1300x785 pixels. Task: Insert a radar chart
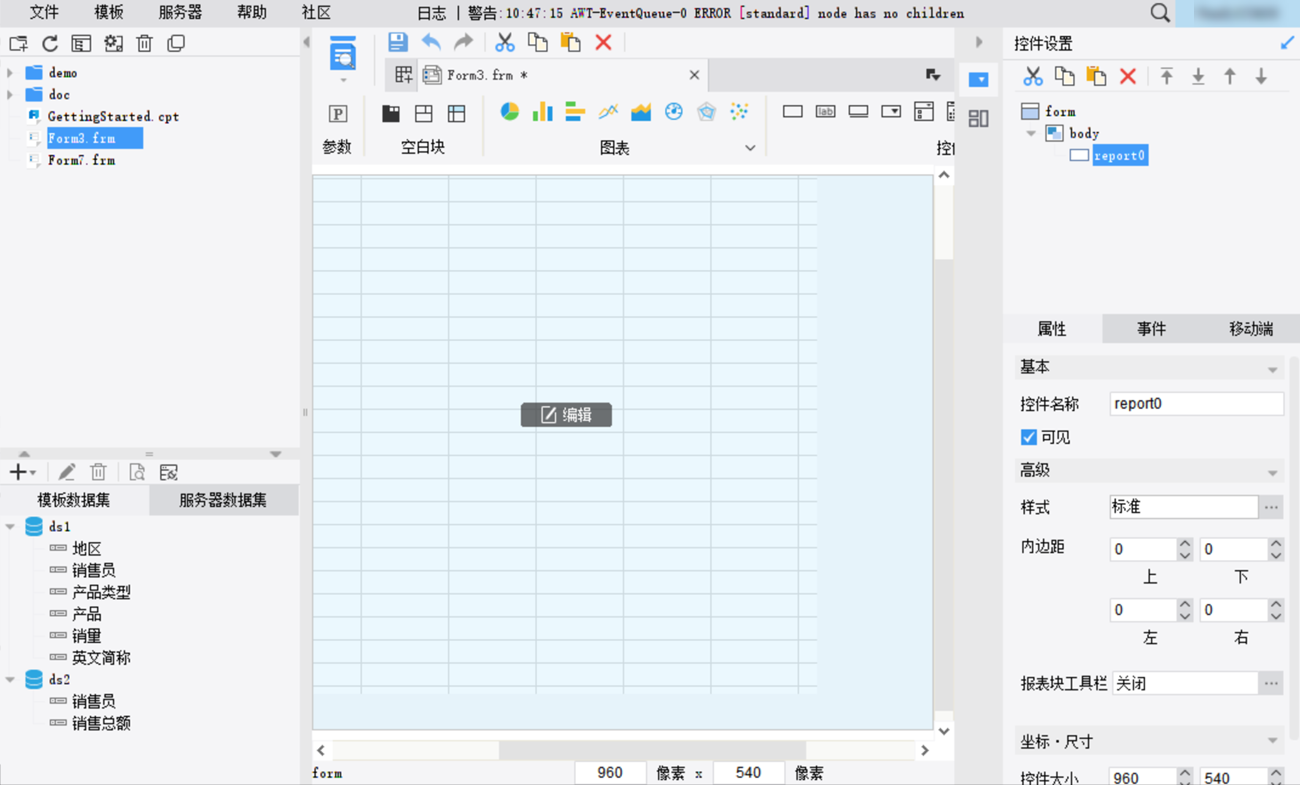[x=707, y=112]
